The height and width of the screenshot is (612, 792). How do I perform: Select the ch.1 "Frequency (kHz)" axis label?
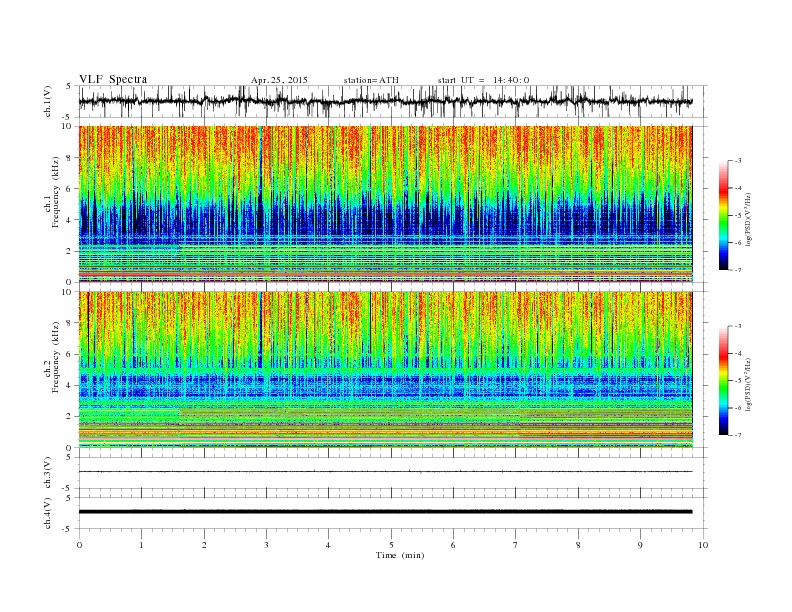click(56, 192)
